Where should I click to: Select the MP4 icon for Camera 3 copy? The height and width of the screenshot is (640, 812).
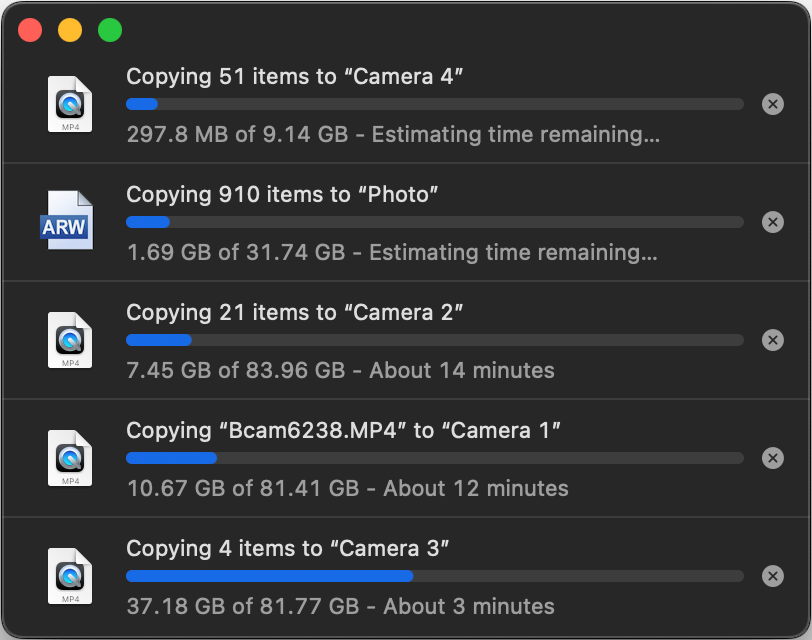70,576
